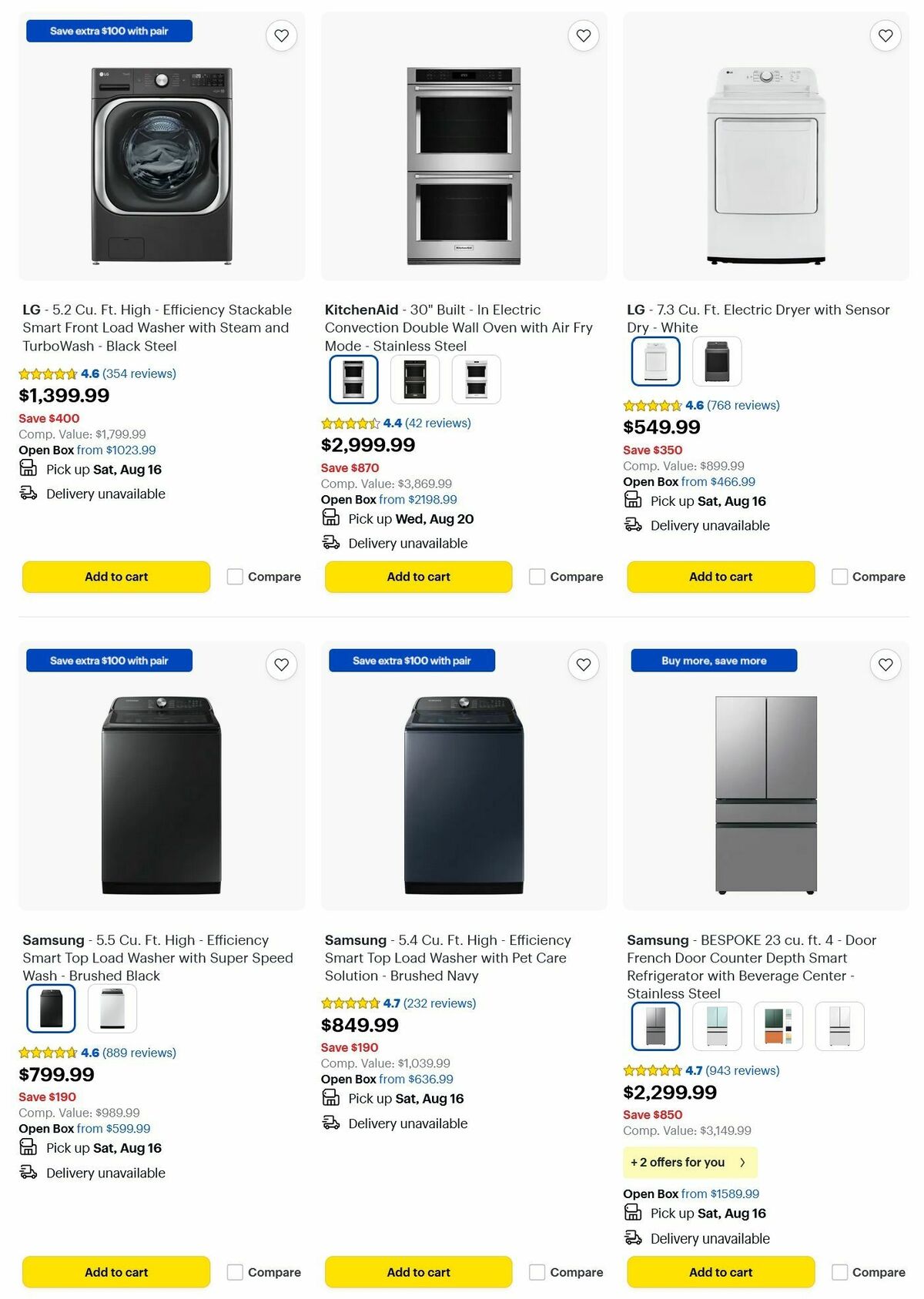Add the LG electric dryer to cart
The width and height of the screenshot is (924, 1299).
[720, 576]
